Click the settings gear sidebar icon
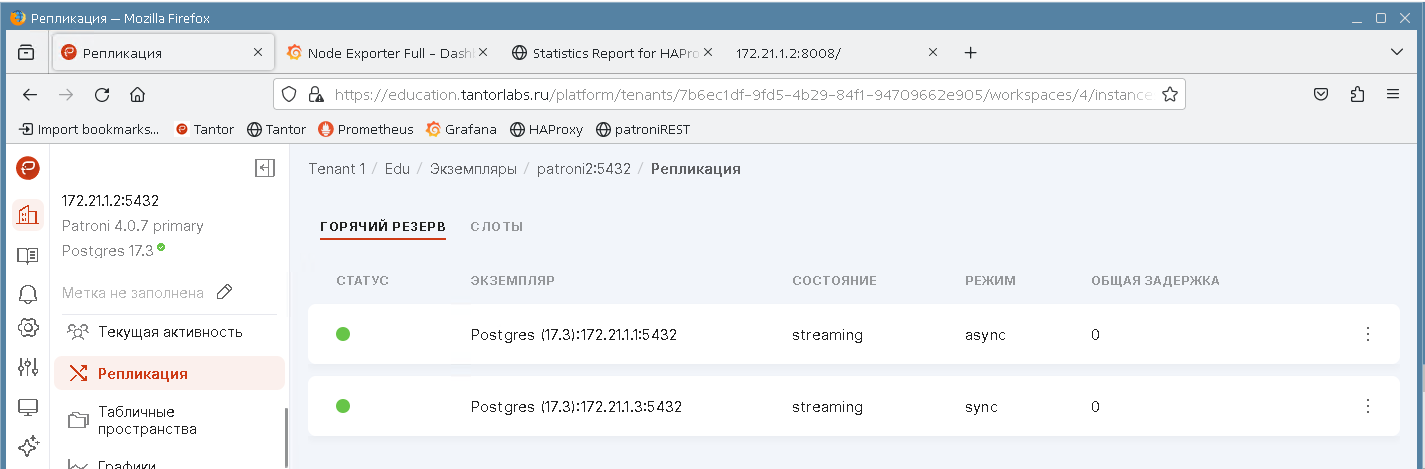This screenshot has width=1425, height=469. click(28, 328)
